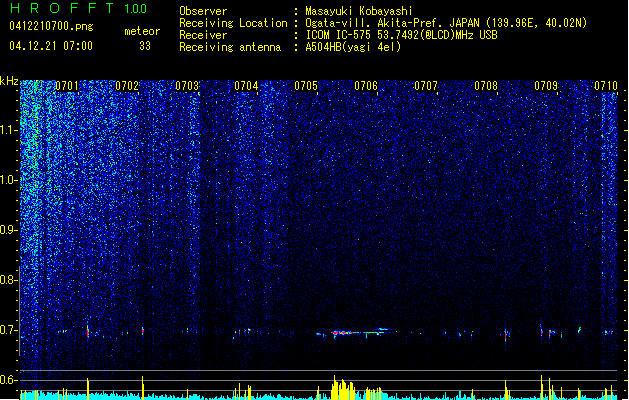The height and width of the screenshot is (400, 629).
Task: Click the Observer label
Action: point(203,11)
